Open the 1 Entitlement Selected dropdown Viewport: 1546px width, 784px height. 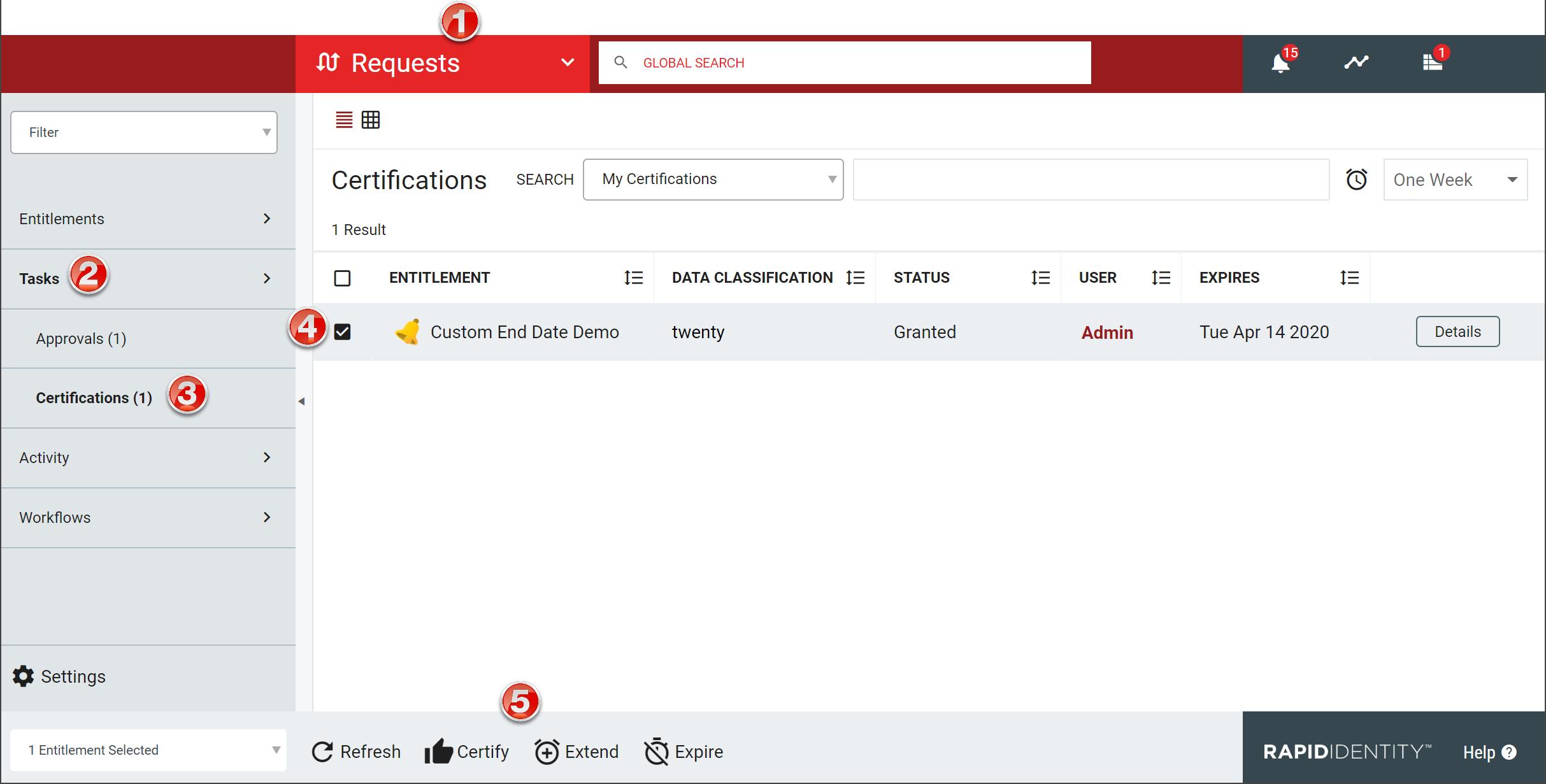pos(148,750)
